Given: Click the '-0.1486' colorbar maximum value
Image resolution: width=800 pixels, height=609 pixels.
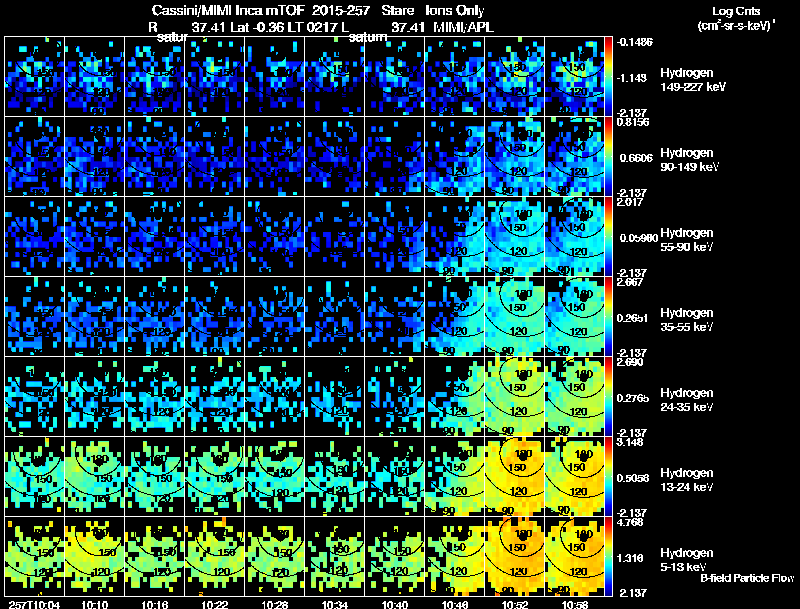Looking at the screenshot, I should coord(634,42).
